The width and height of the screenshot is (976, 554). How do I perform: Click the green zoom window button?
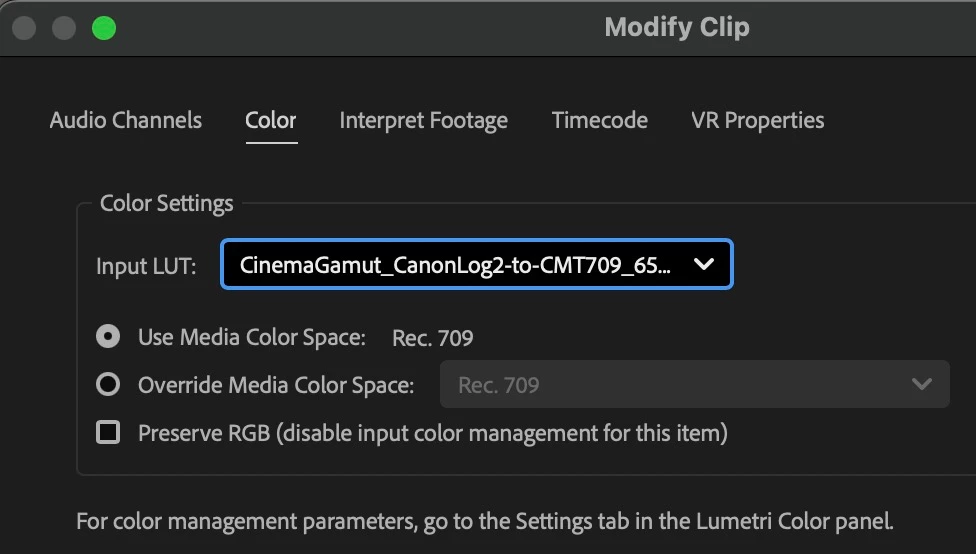[104, 28]
